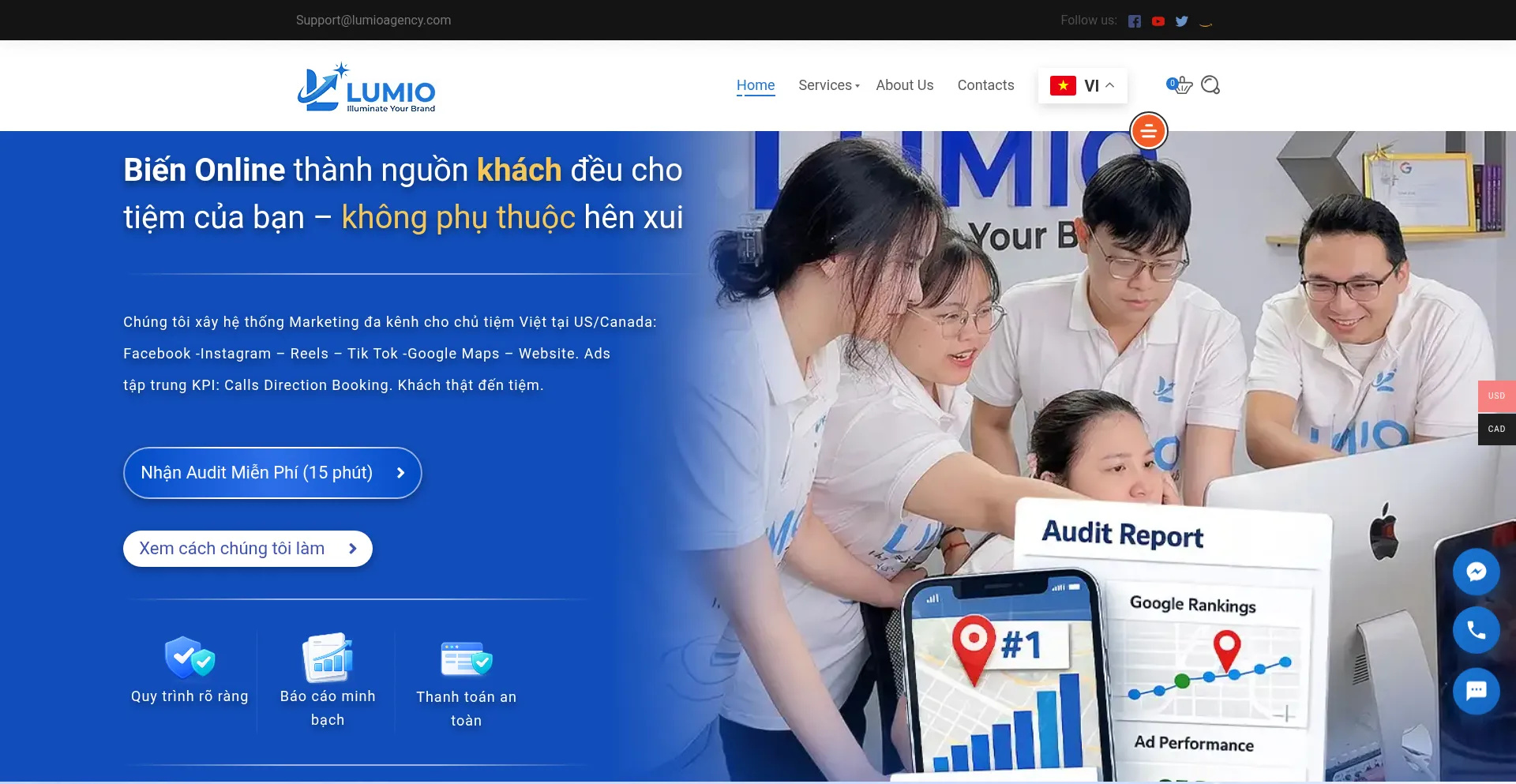This screenshot has height=784, width=1516.
Task: Open the live chat message button
Action: point(1477,691)
